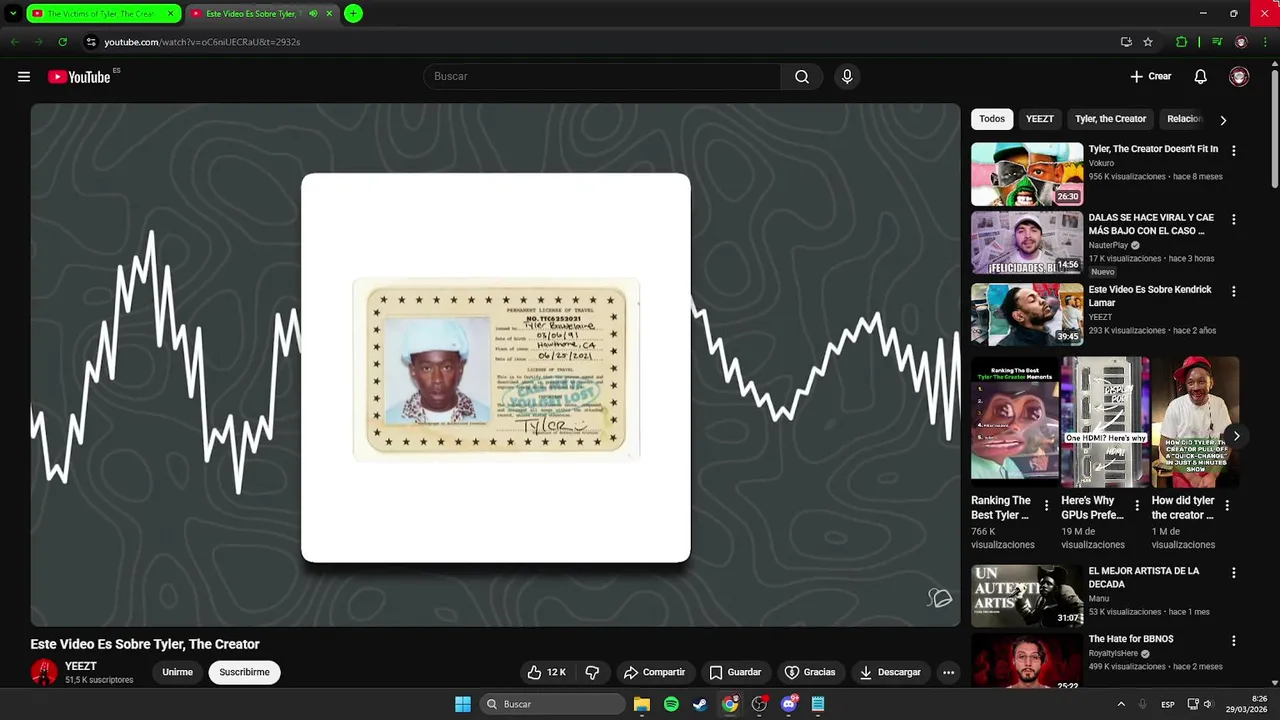Click the Unirme membership button
The image size is (1280, 720).
pyautogui.click(x=177, y=672)
